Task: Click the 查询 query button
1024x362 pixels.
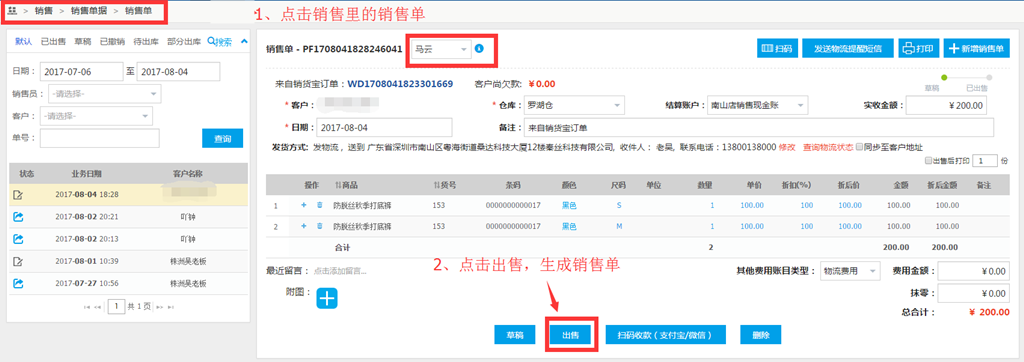Action: (x=222, y=139)
